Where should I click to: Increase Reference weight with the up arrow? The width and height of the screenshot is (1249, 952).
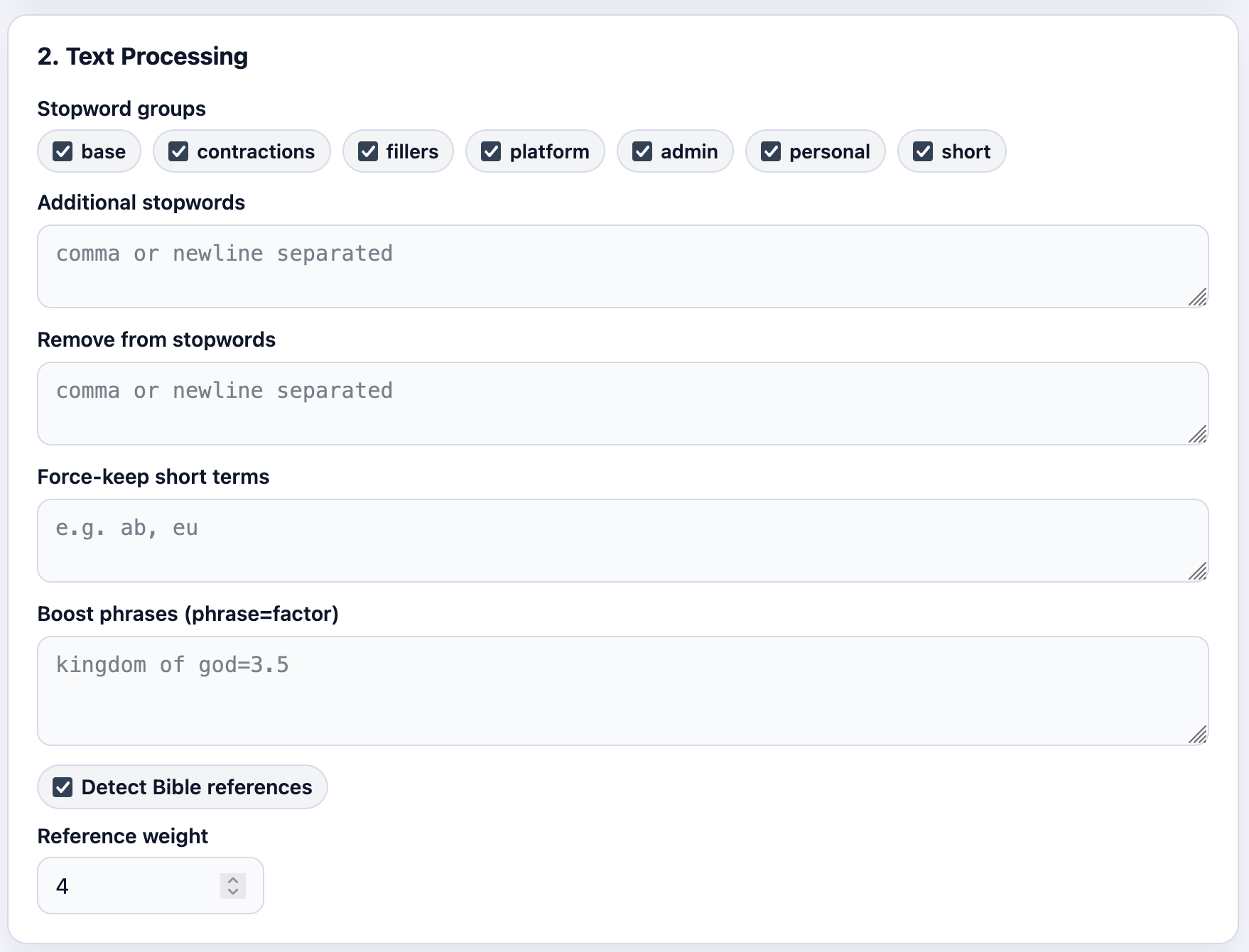[x=233, y=880]
